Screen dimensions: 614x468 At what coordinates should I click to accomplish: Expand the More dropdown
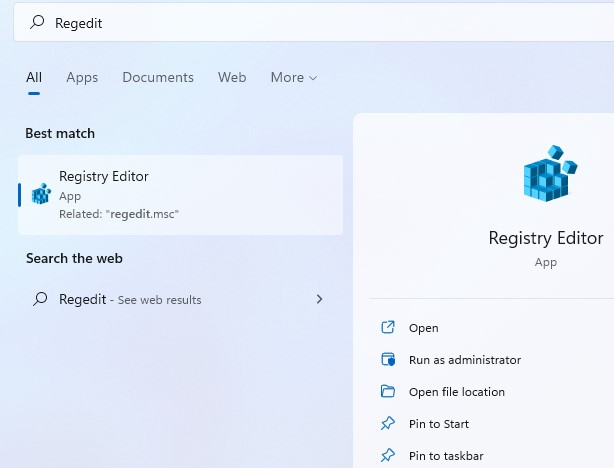(x=294, y=77)
